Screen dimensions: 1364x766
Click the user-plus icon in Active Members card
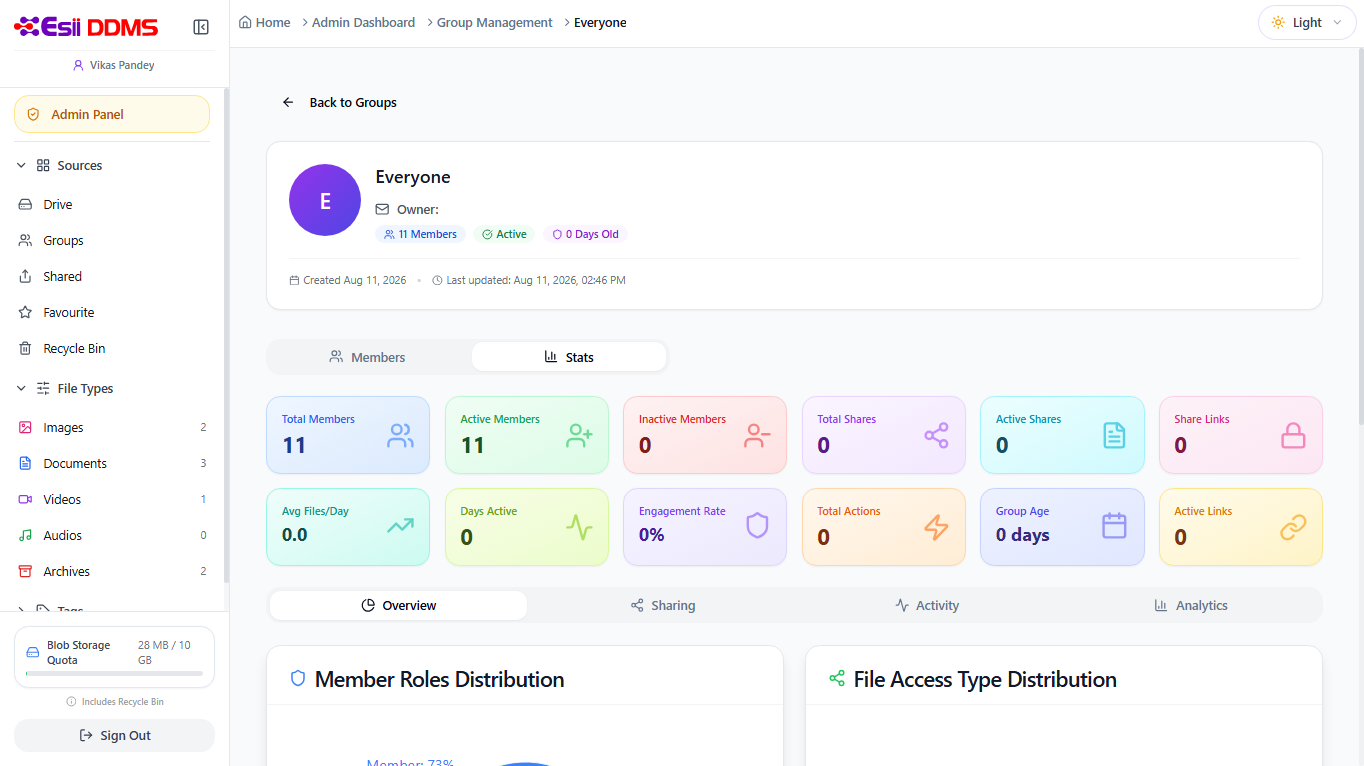tap(580, 435)
